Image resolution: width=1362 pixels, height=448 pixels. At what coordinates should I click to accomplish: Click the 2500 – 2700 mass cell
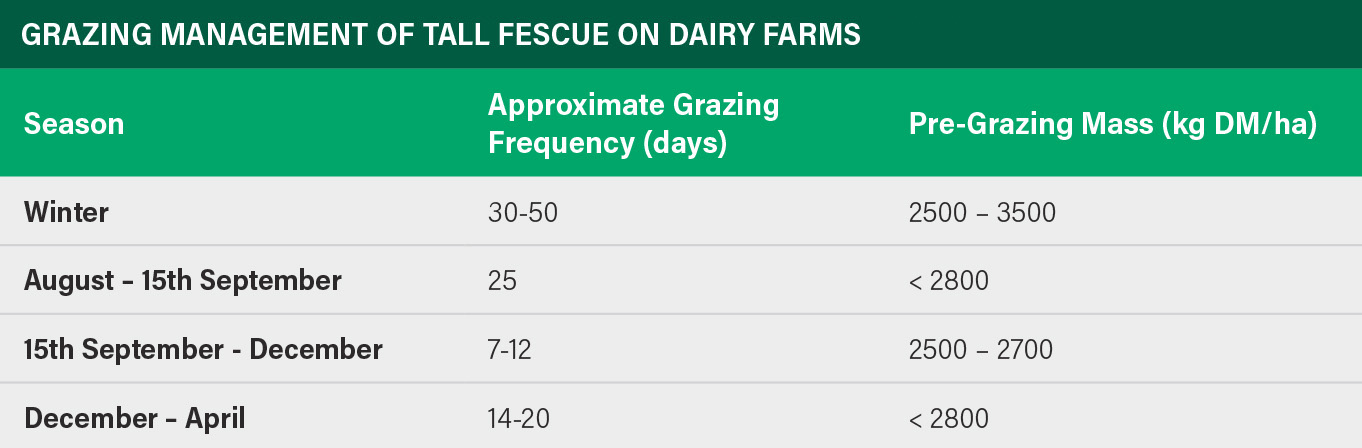tap(980, 350)
